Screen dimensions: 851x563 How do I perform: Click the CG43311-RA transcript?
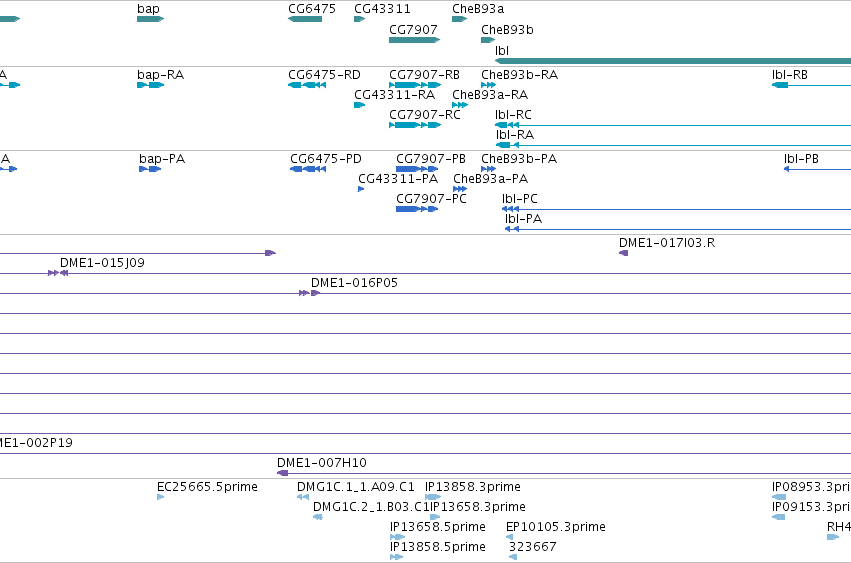click(359, 105)
